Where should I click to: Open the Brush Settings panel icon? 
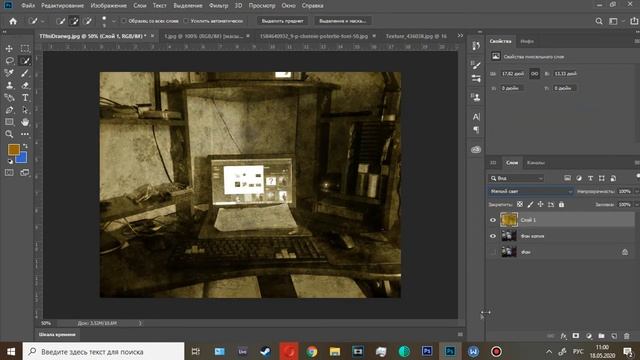(476, 64)
